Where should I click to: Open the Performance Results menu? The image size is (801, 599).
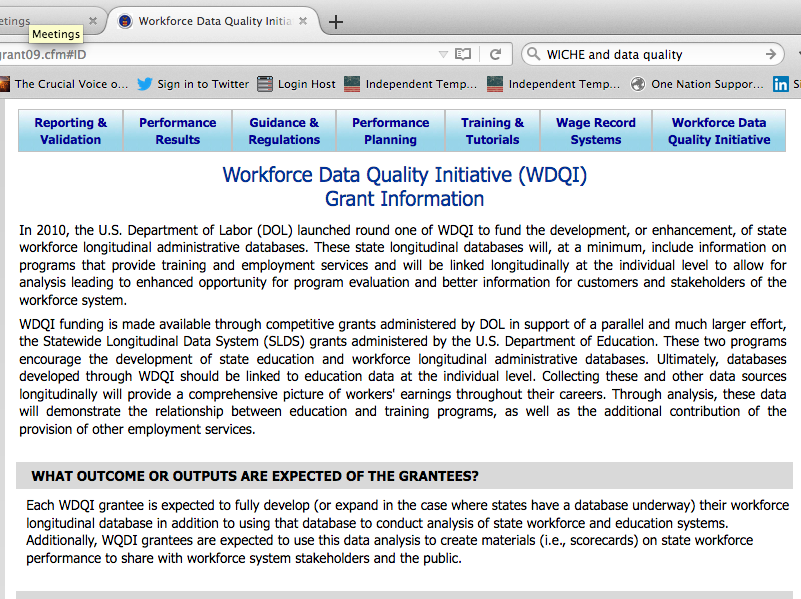click(x=178, y=131)
